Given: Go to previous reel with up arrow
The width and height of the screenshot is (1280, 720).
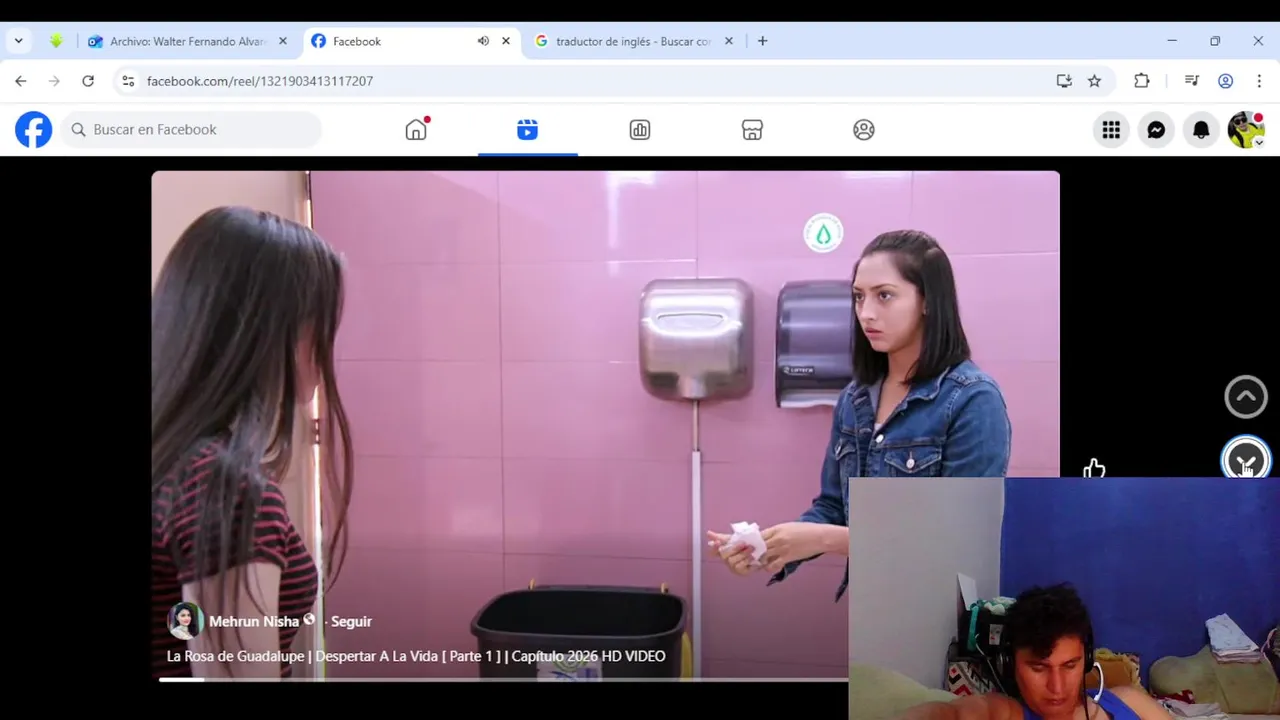Looking at the screenshot, I should tap(1246, 397).
